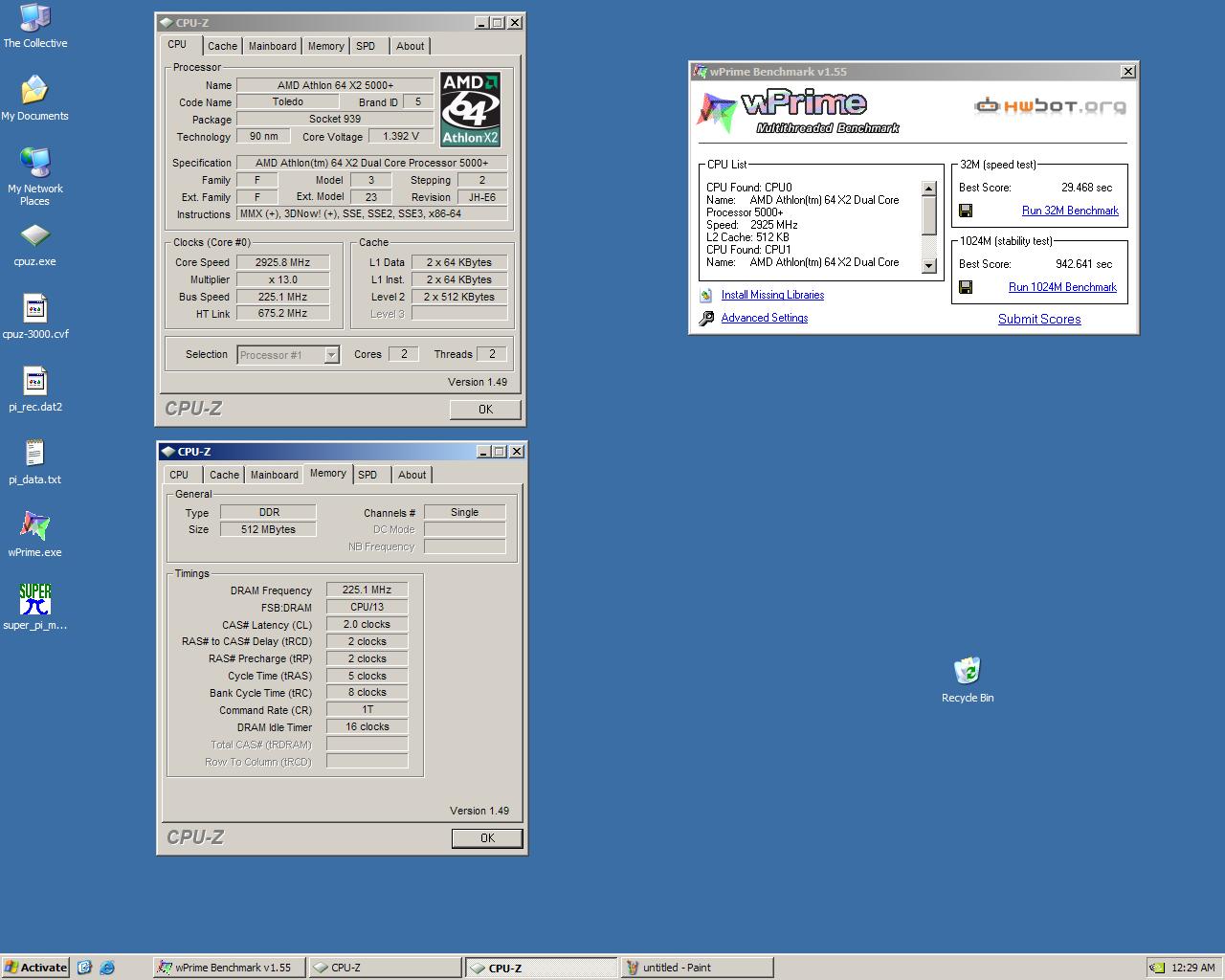
Task: Click 32M Best Score 29.468 sec
Action: (1086, 188)
